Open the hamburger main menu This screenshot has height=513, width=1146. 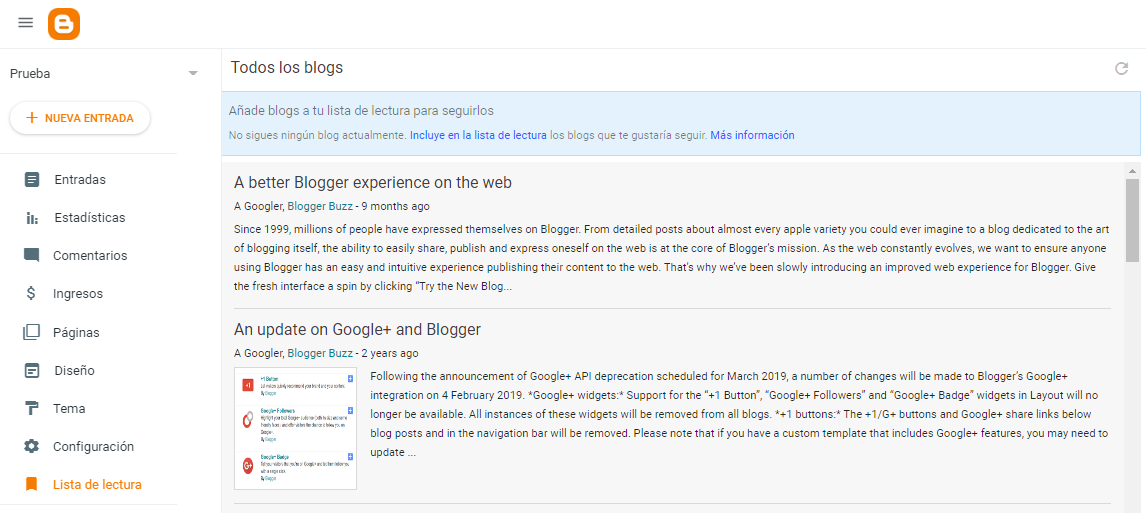pos(26,23)
